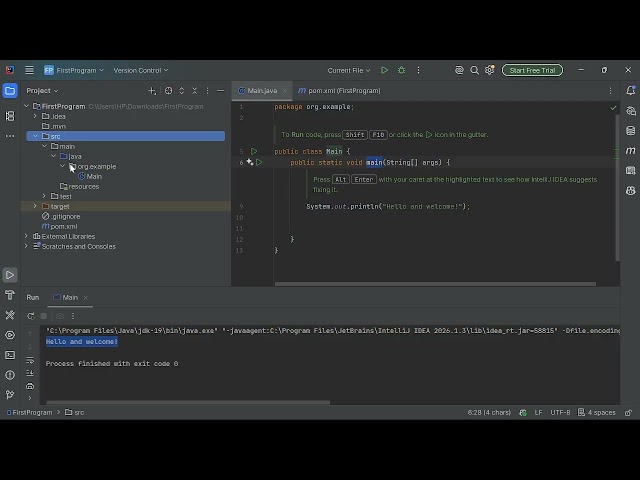Open Notifications bell icon
Screen dimensions: 640x480
tap(631, 90)
